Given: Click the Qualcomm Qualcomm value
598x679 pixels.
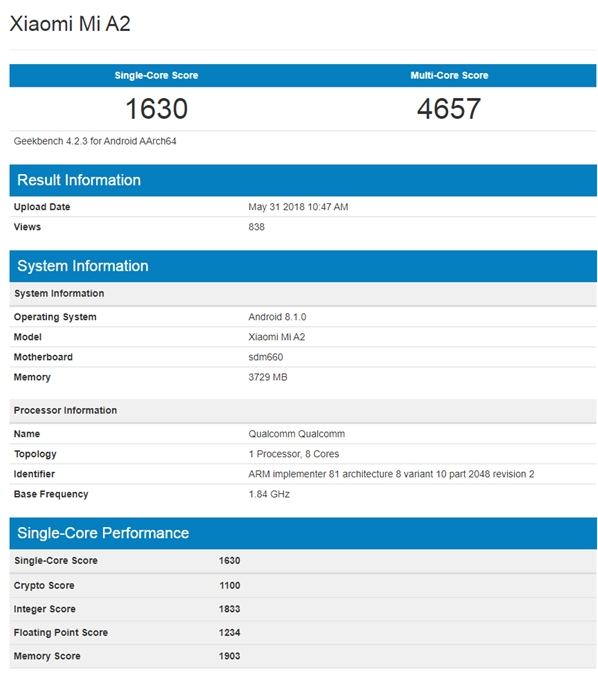Looking at the screenshot, I should (x=297, y=434).
